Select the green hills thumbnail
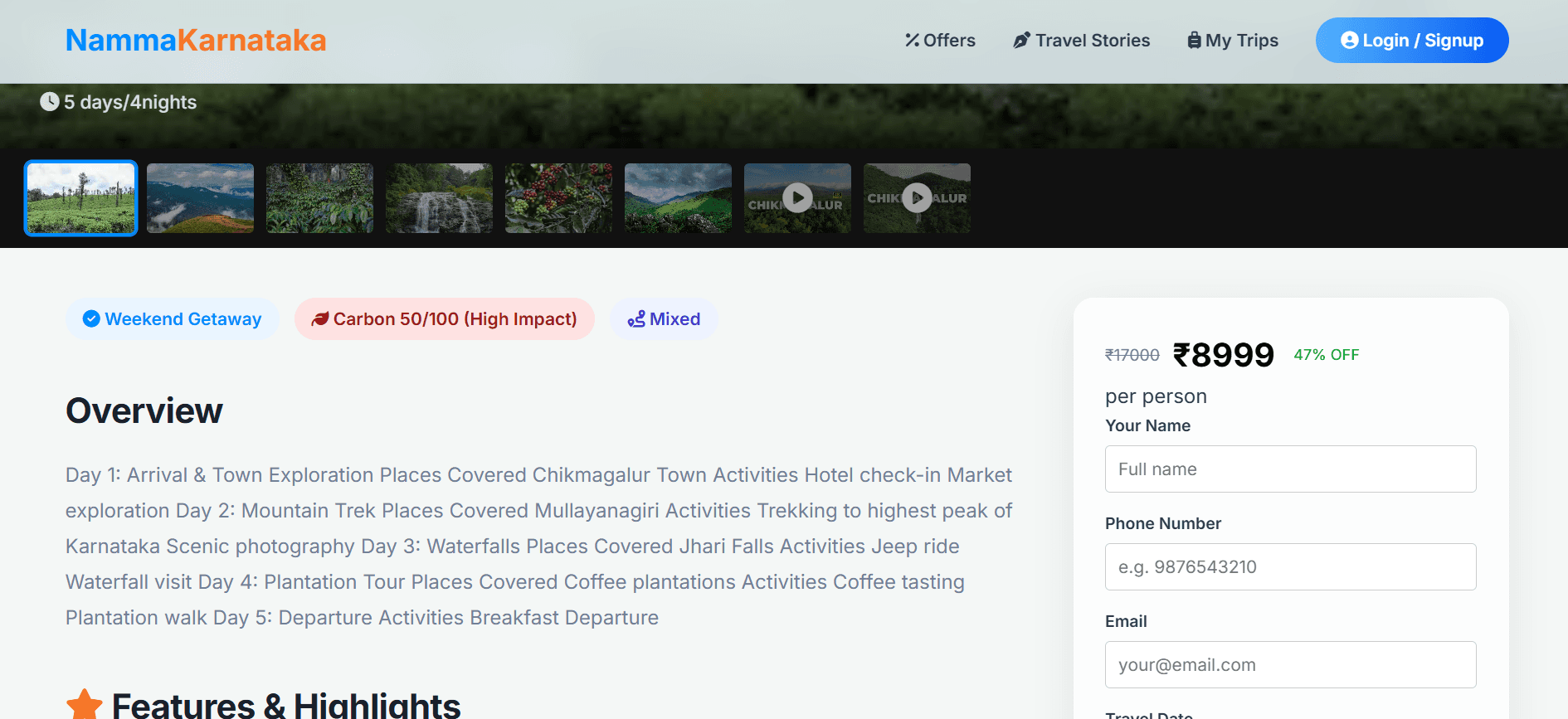This screenshot has height=719, width=1568. [679, 198]
